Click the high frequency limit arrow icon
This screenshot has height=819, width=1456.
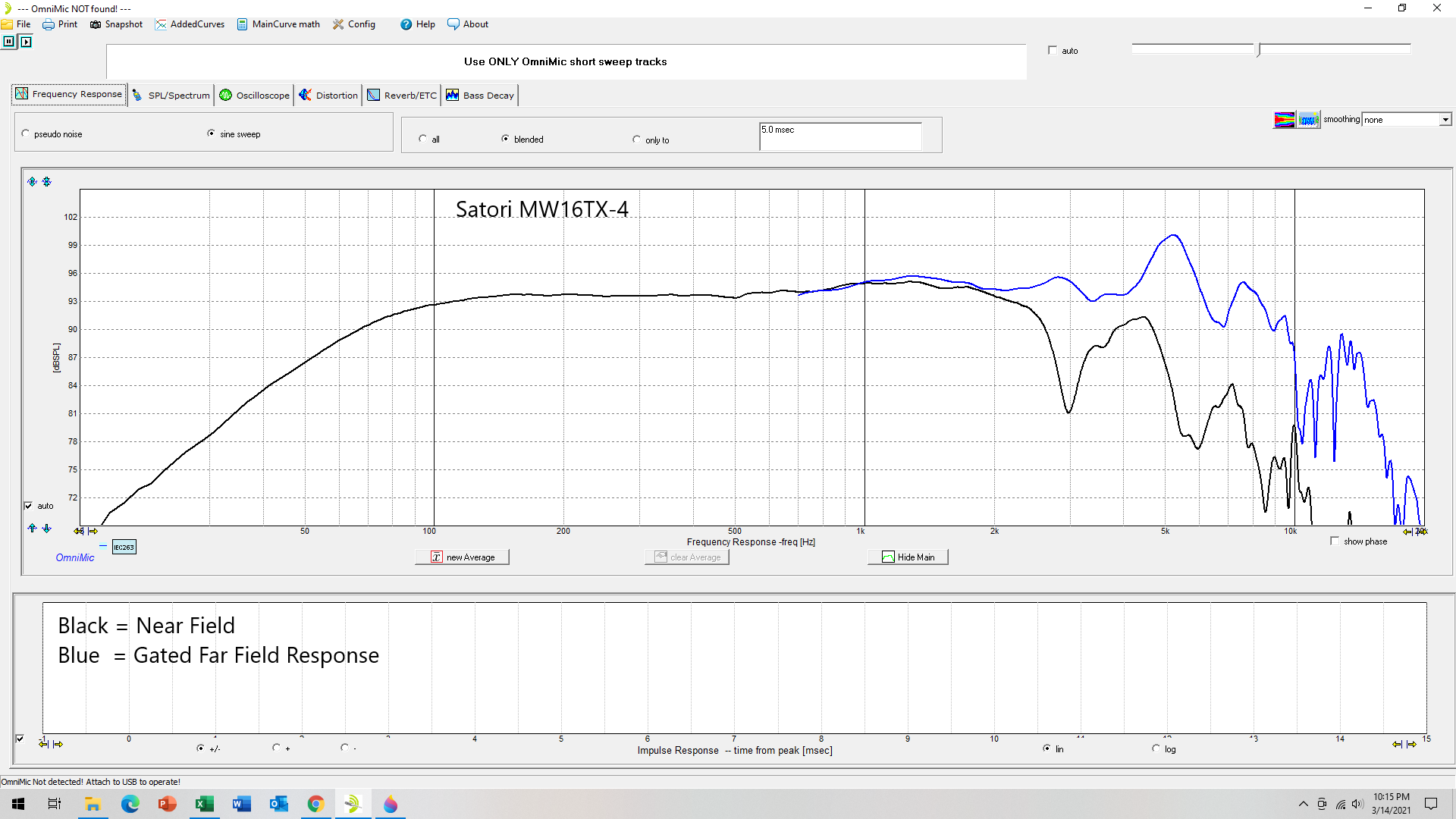1408,532
